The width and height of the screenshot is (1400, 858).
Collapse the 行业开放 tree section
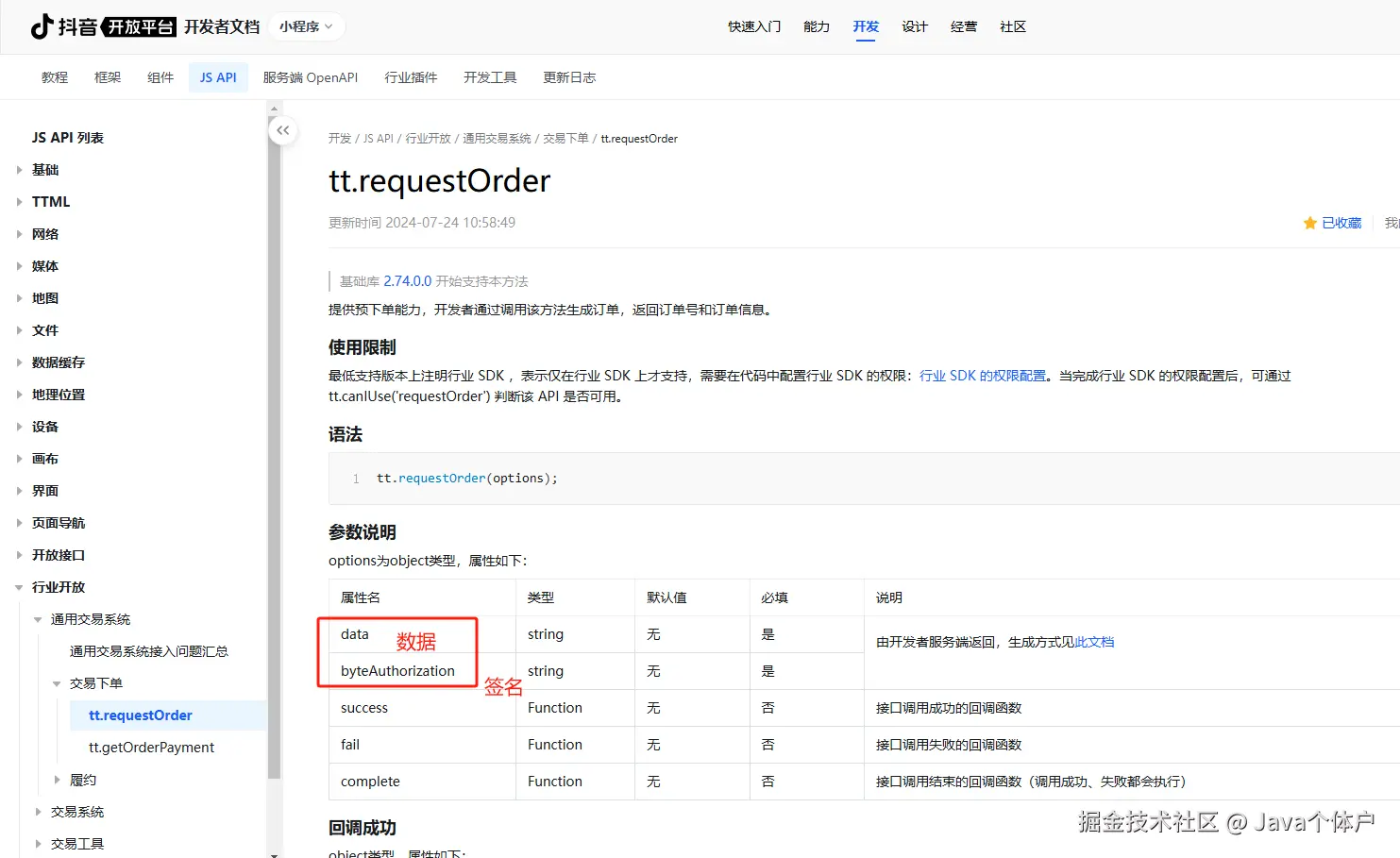pyautogui.click(x=19, y=587)
